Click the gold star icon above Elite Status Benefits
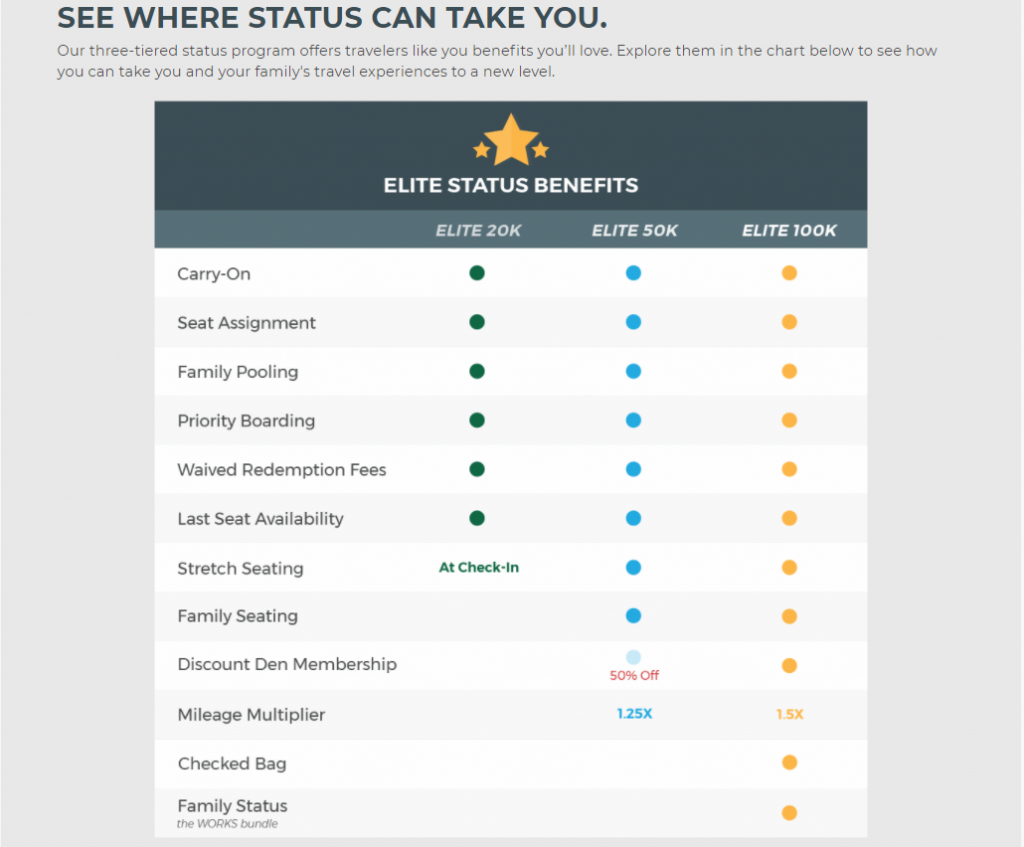This screenshot has width=1024, height=847. point(511,140)
